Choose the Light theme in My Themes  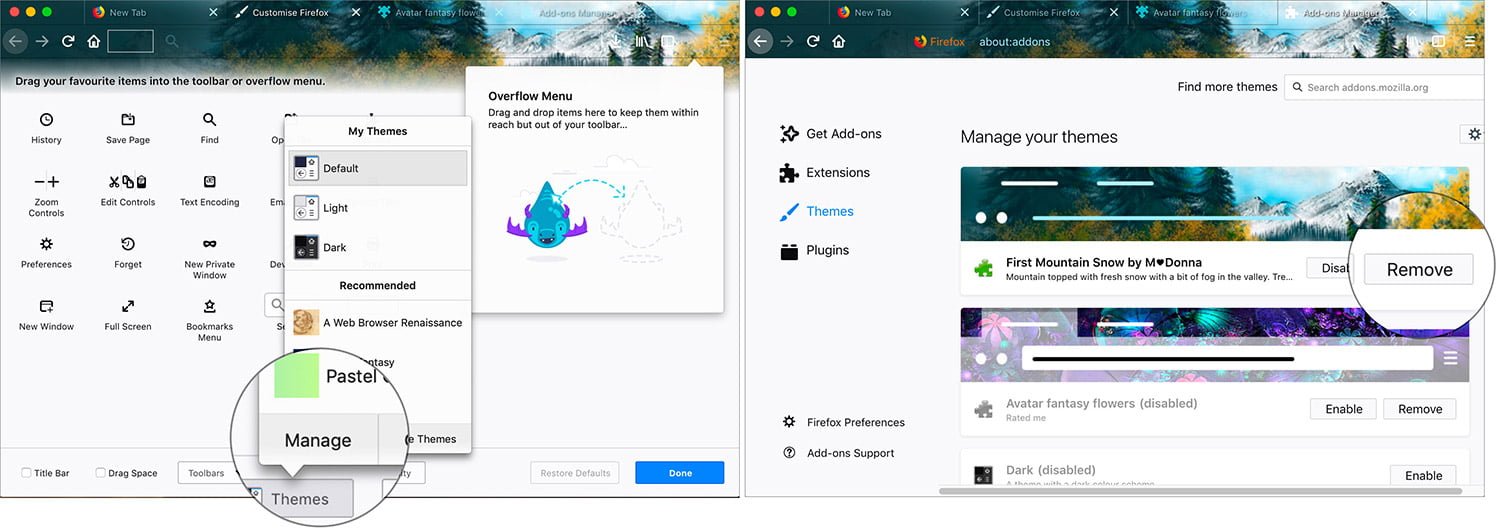378,208
